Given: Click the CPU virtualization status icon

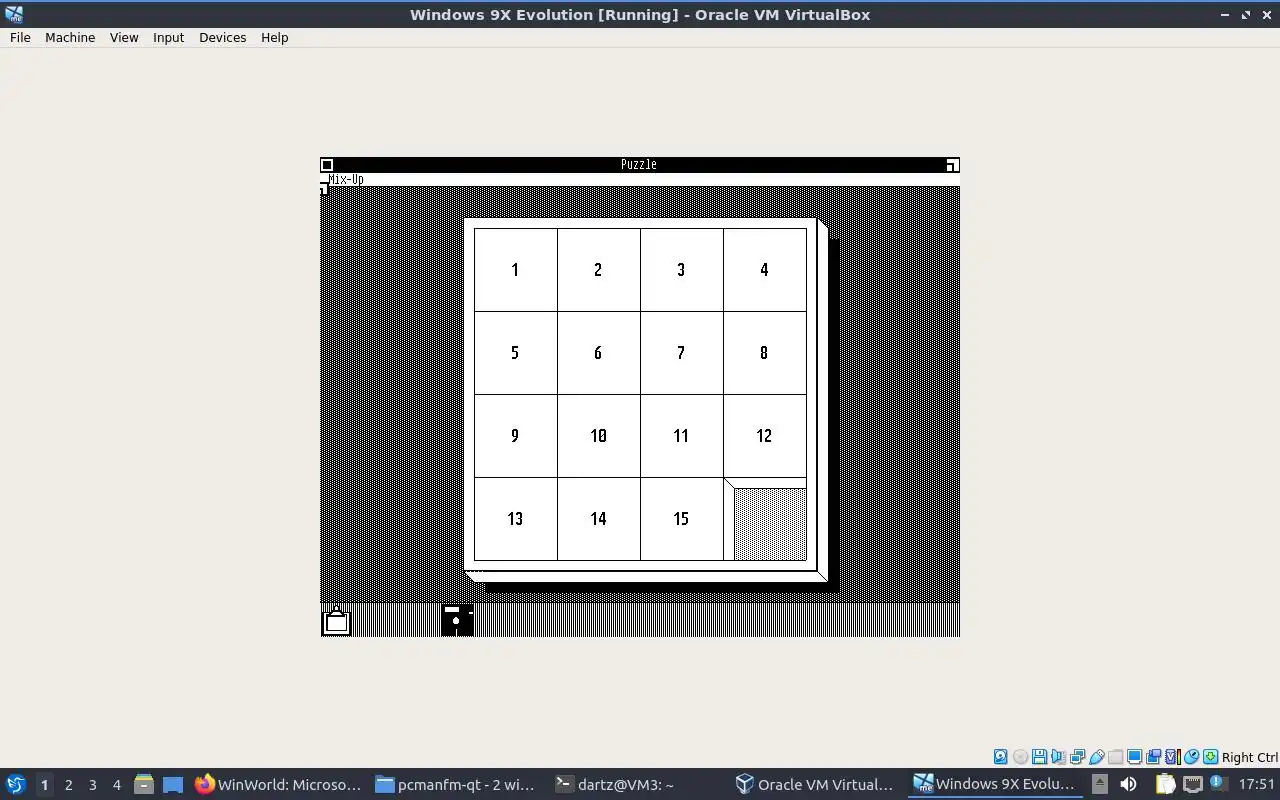Looking at the screenshot, I should (1172, 757).
